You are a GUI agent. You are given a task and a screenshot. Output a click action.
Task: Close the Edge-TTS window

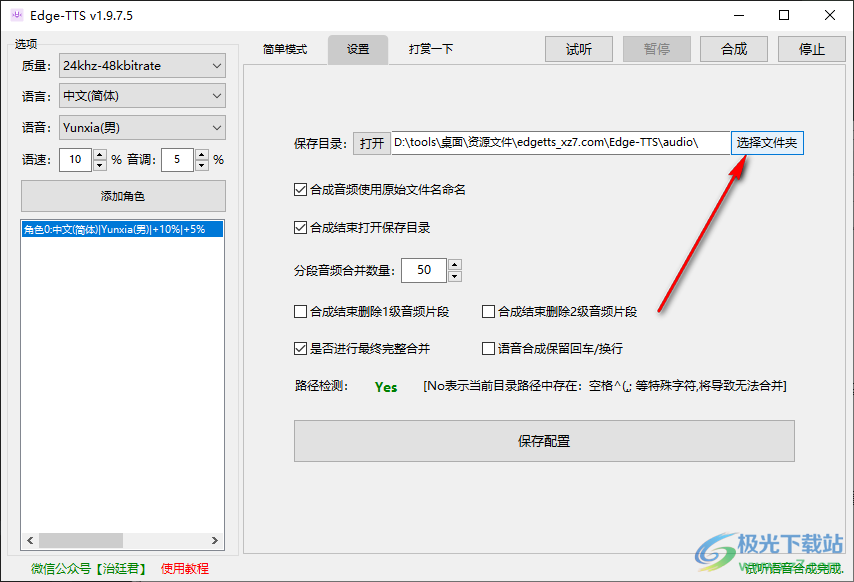click(829, 15)
